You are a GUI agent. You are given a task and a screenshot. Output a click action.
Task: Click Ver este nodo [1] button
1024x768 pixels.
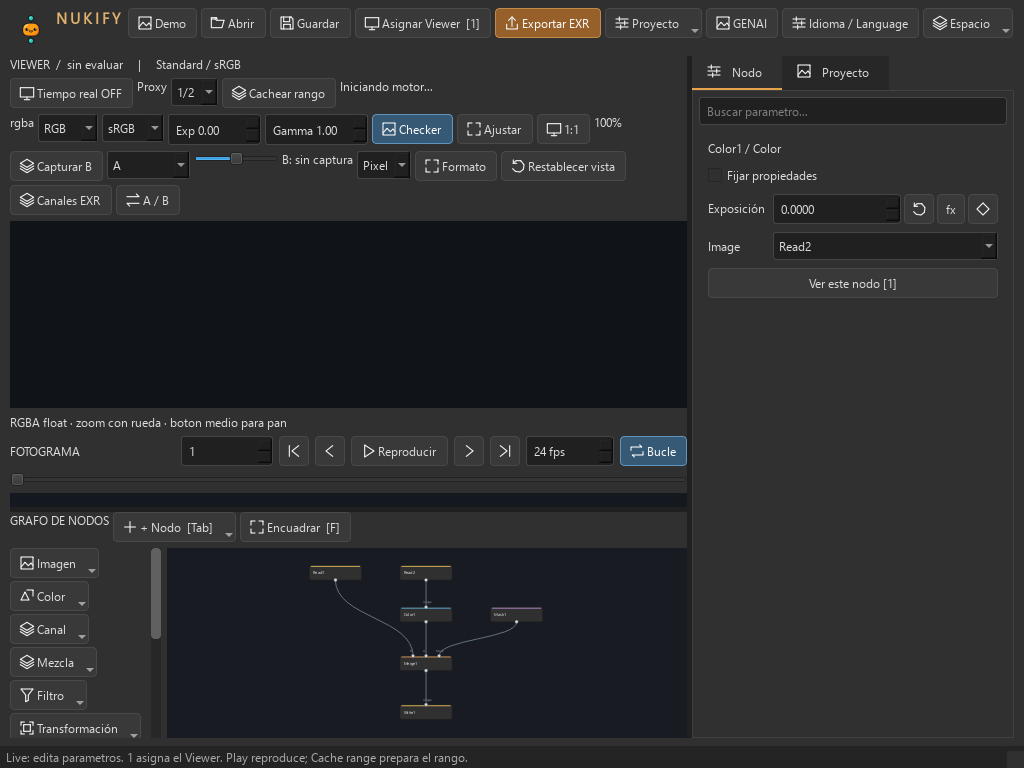(852, 283)
